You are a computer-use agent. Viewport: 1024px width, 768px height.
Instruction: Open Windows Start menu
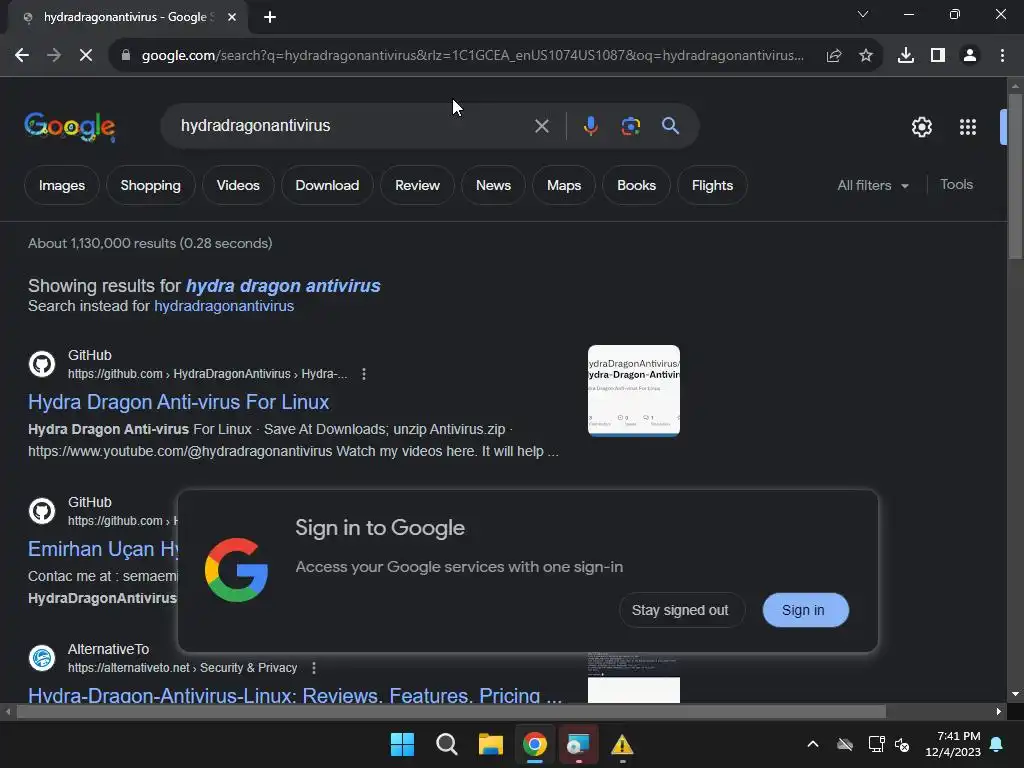coord(402,744)
